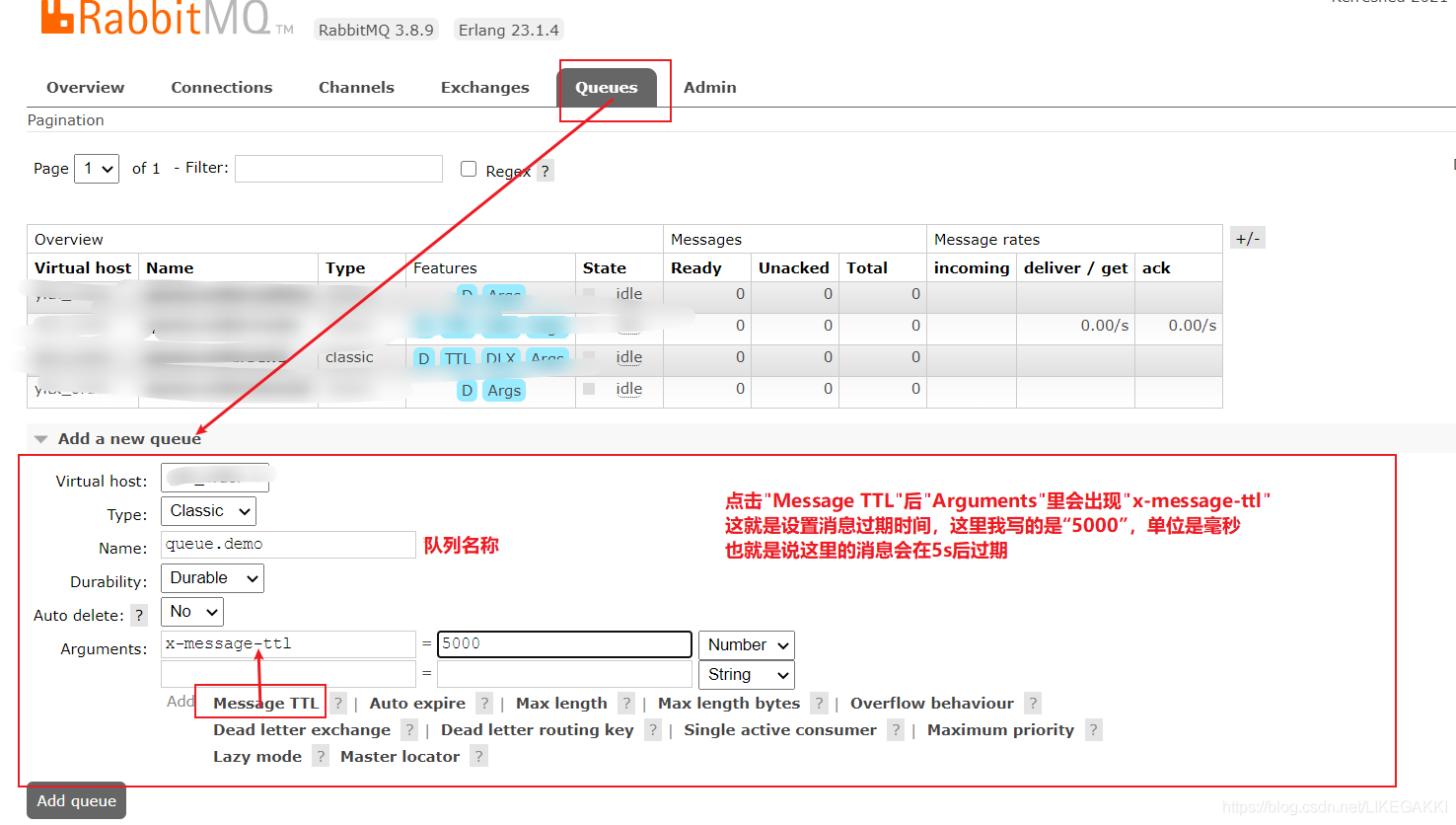
Task: Click the Dead letter exchange argument link
Action: click(x=302, y=729)
